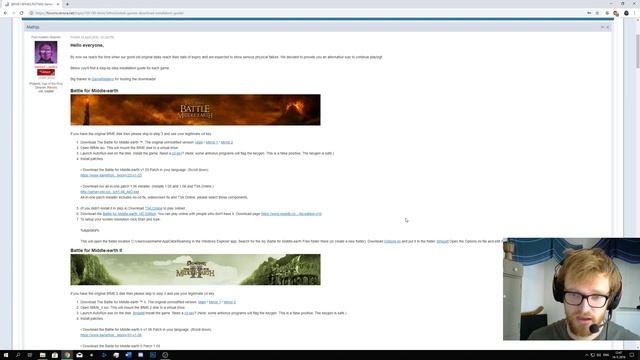Screen dimensions: 640x360
Task: Click the 'Battle for Middle-earth II' heading
Action: (x=96, y=251)
